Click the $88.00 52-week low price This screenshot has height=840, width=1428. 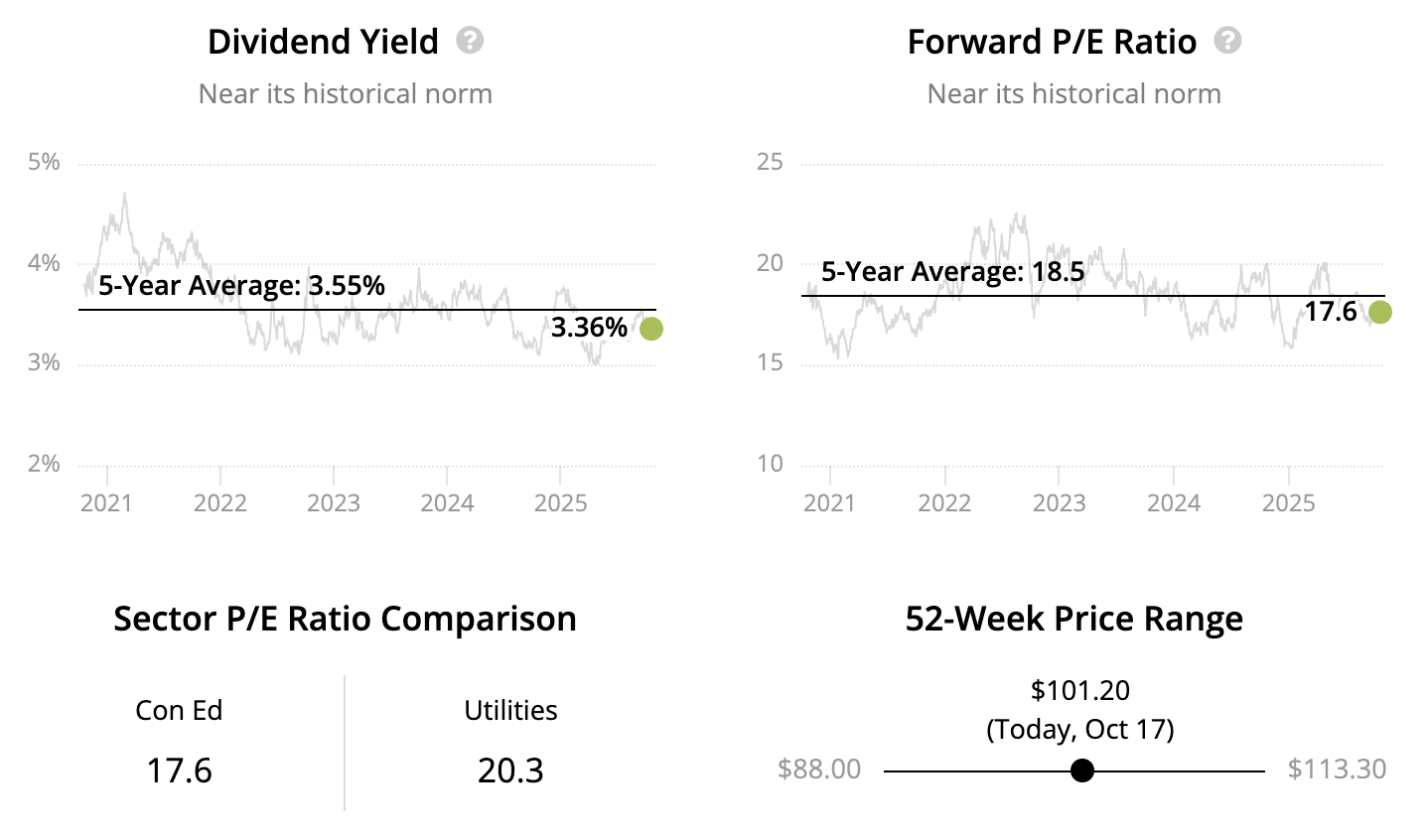[819, 770]
